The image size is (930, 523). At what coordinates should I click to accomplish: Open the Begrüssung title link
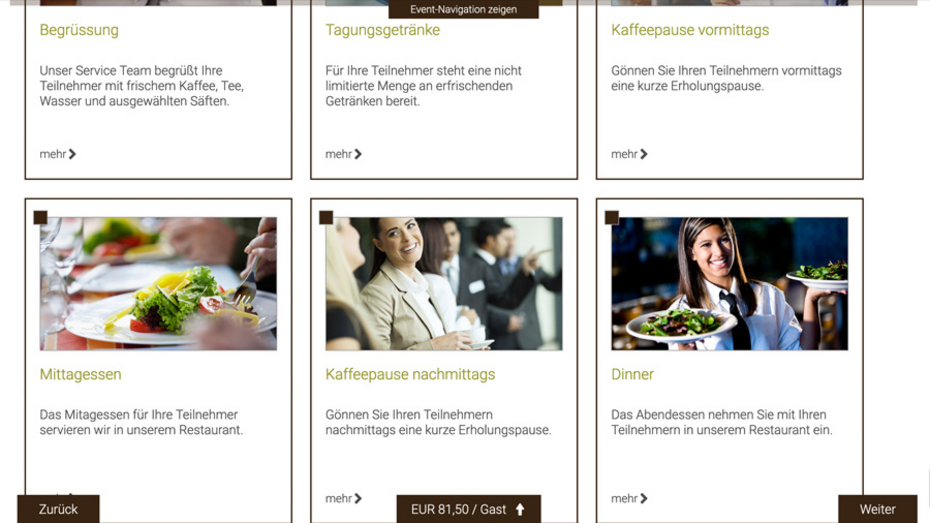(79, 30)
